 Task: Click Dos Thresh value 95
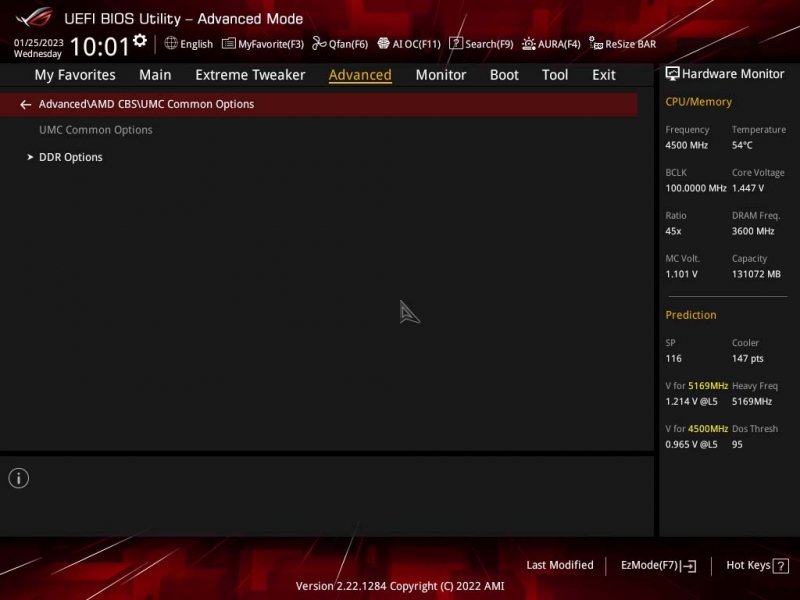(x=737, y=444)
